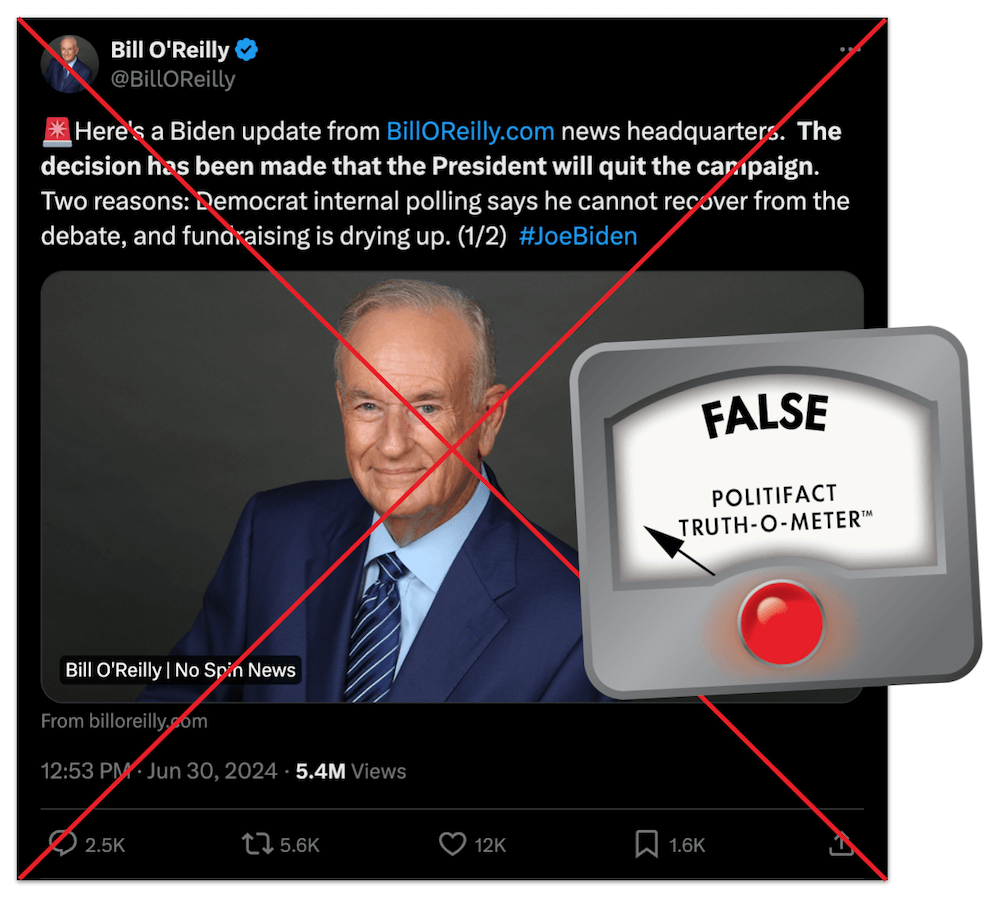Click the Bill O'Reilly display name

[x=170, y=50]
